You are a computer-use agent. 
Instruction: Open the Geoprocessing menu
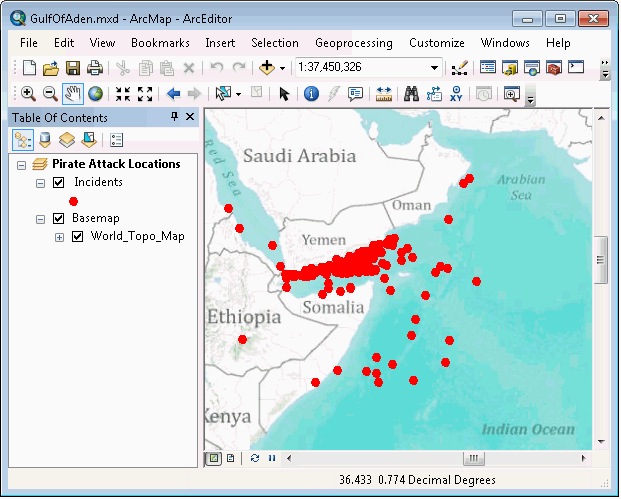[x=354, y=43]
